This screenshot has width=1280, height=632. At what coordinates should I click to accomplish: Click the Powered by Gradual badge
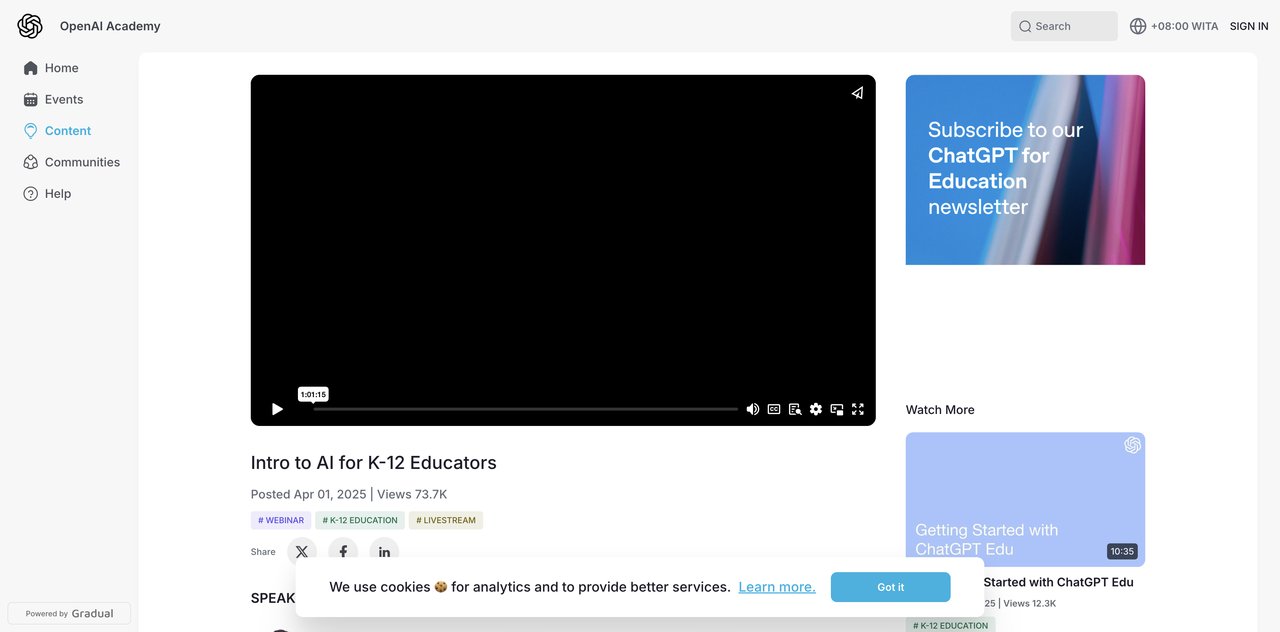tap(69, 613)
